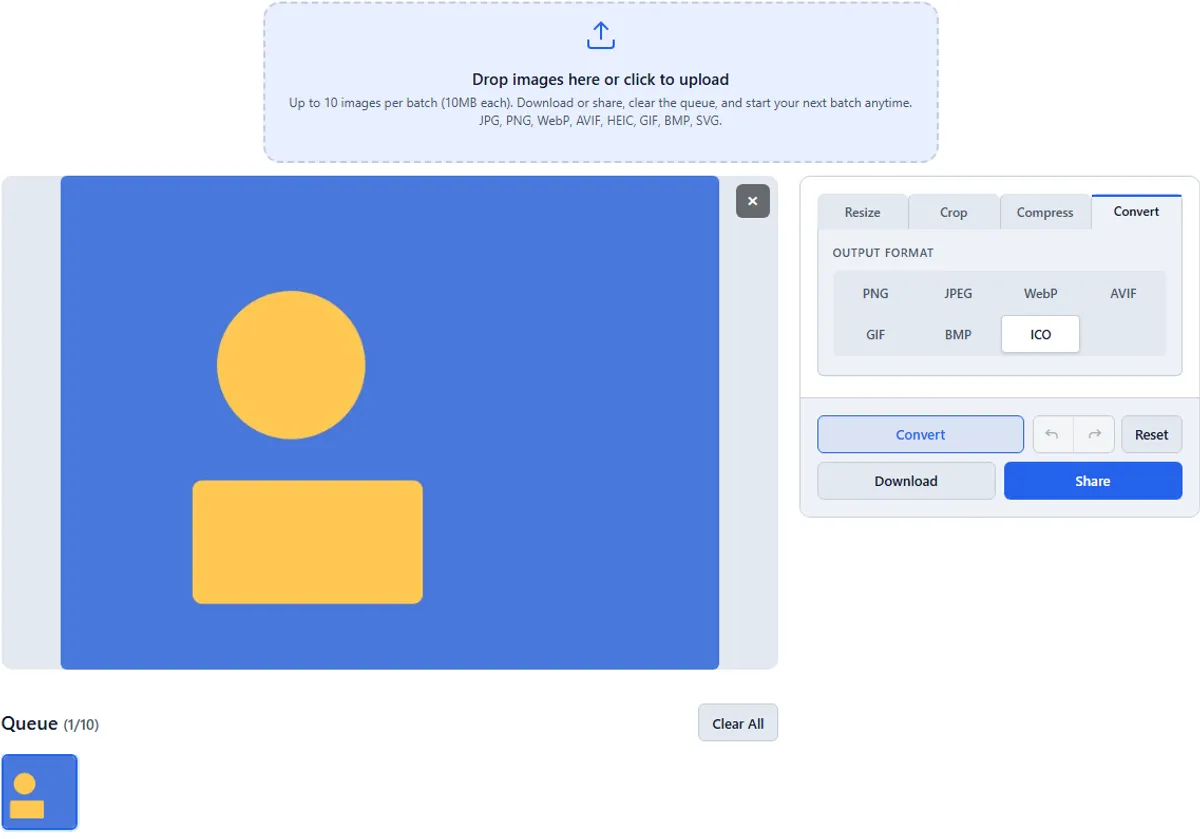
Task: Choose PNG as output format
Action: coord(876,294)
